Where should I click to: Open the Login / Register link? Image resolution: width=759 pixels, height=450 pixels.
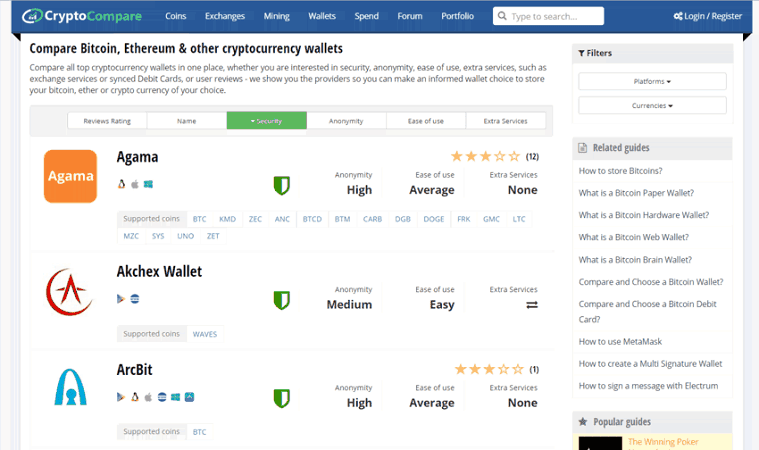click(x=708, y=16)
